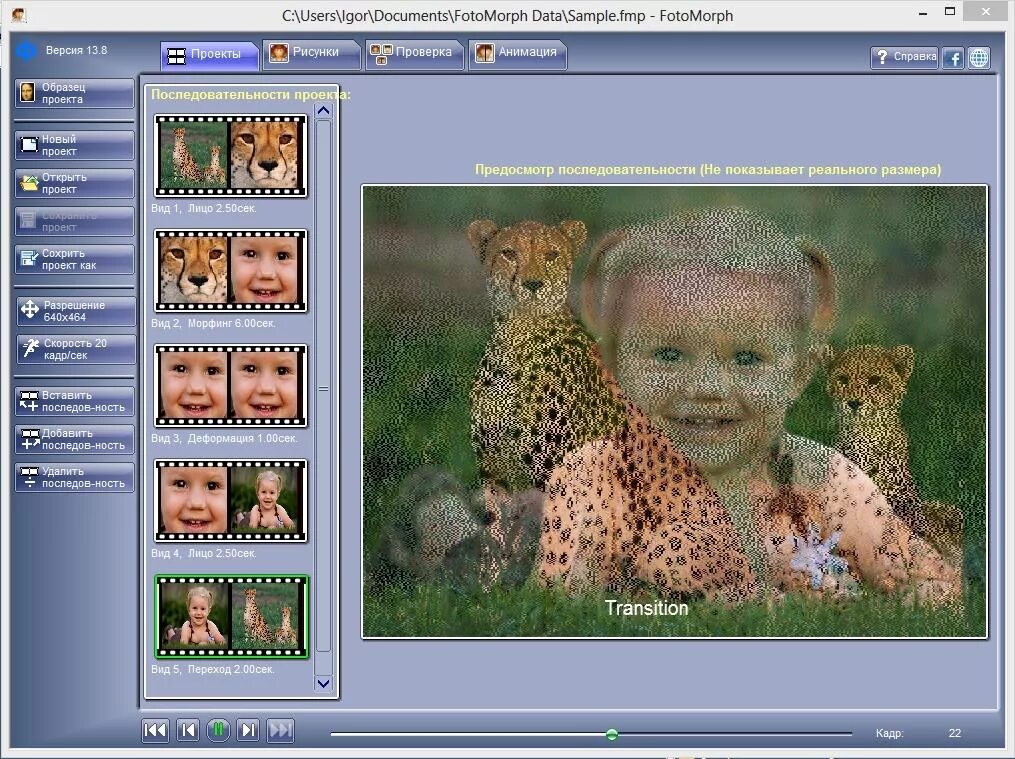Jump to first frame button
The height and width of the screenshot is (759, 1015).
coord(155,731)
